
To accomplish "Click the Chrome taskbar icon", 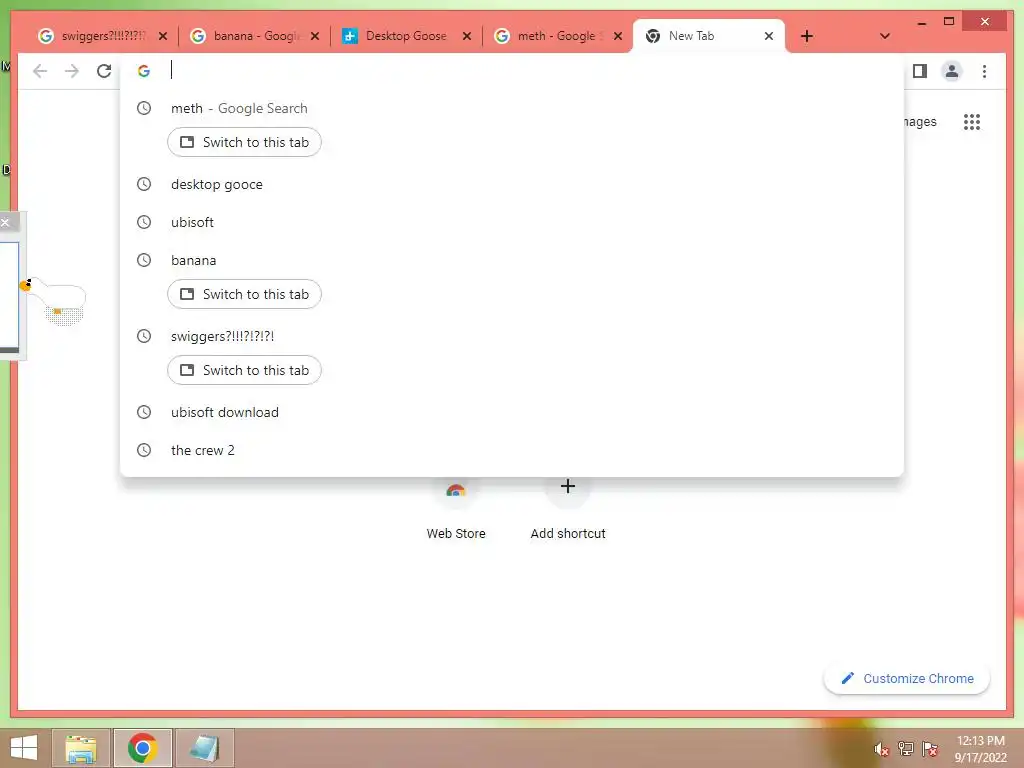I will tap(143, 748).
